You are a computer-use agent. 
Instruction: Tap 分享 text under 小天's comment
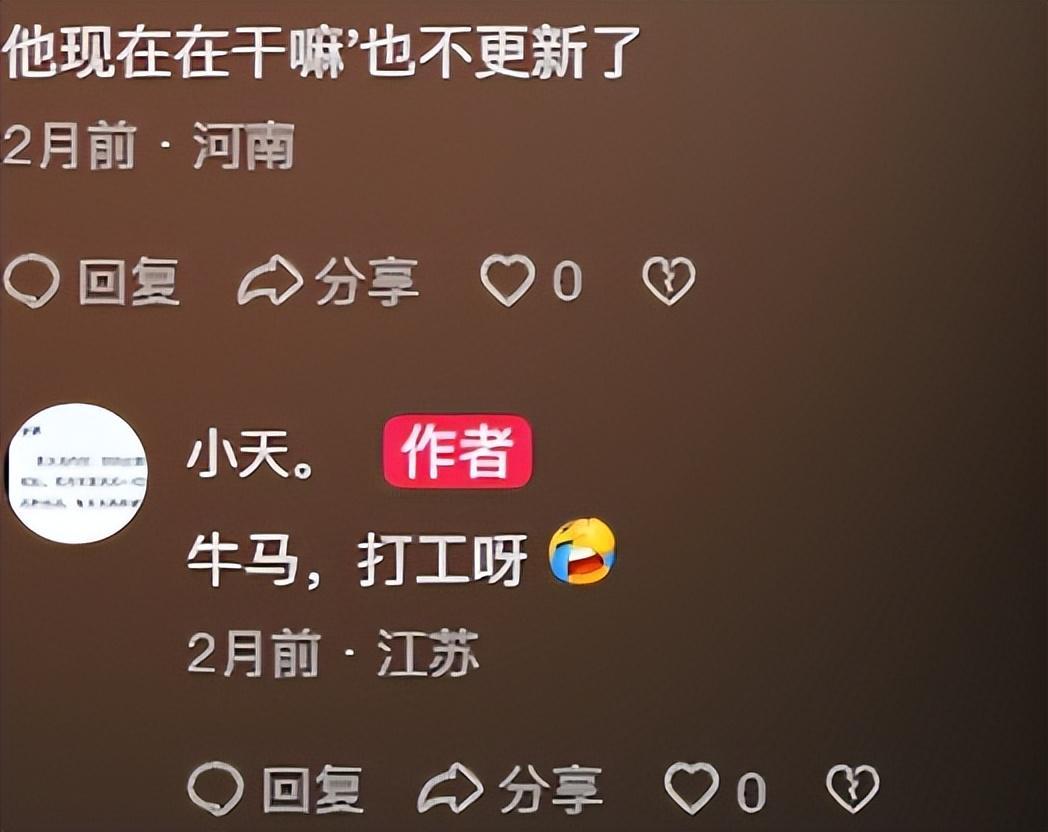551,789
